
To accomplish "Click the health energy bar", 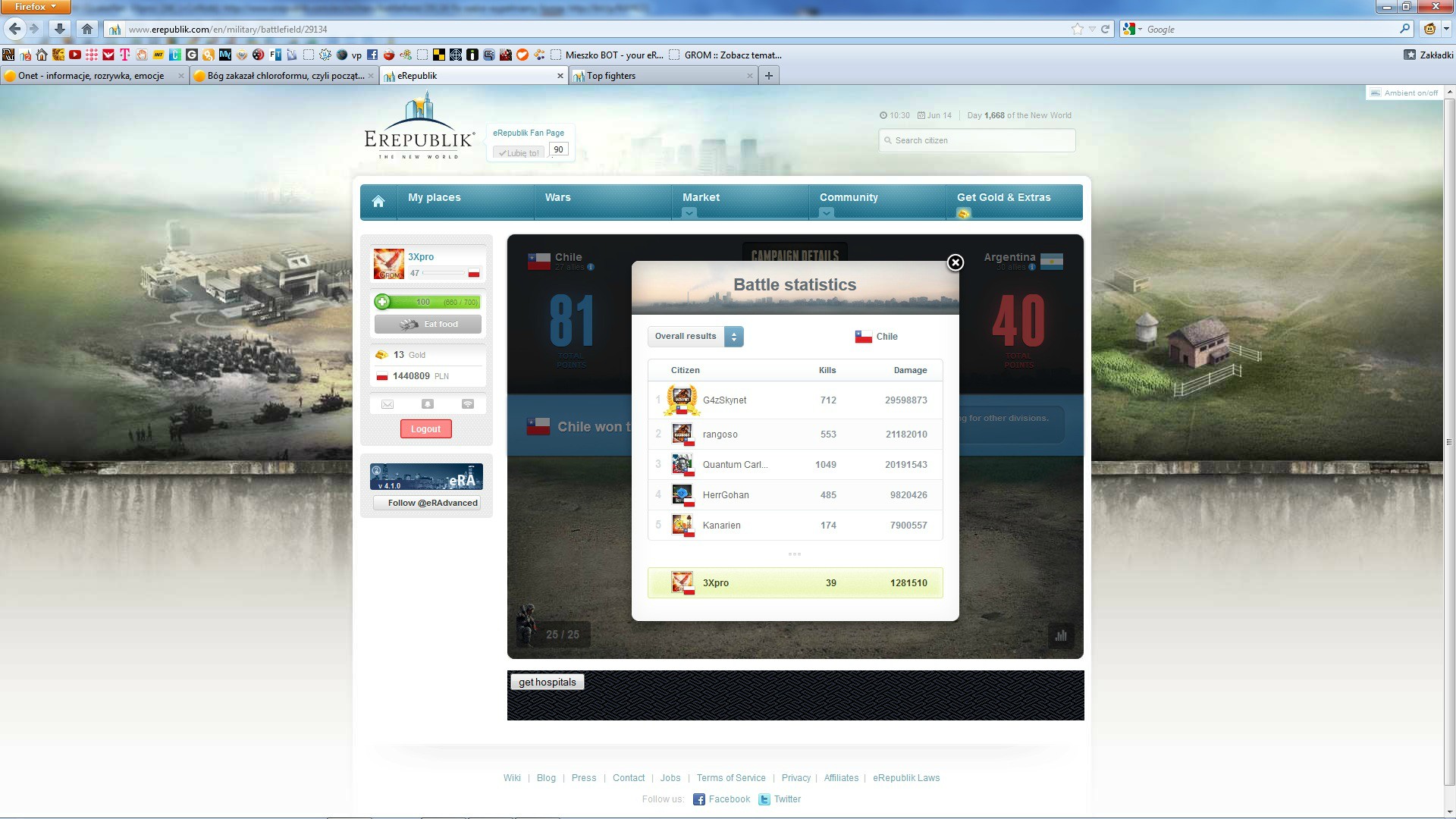I will pos(428,302).
